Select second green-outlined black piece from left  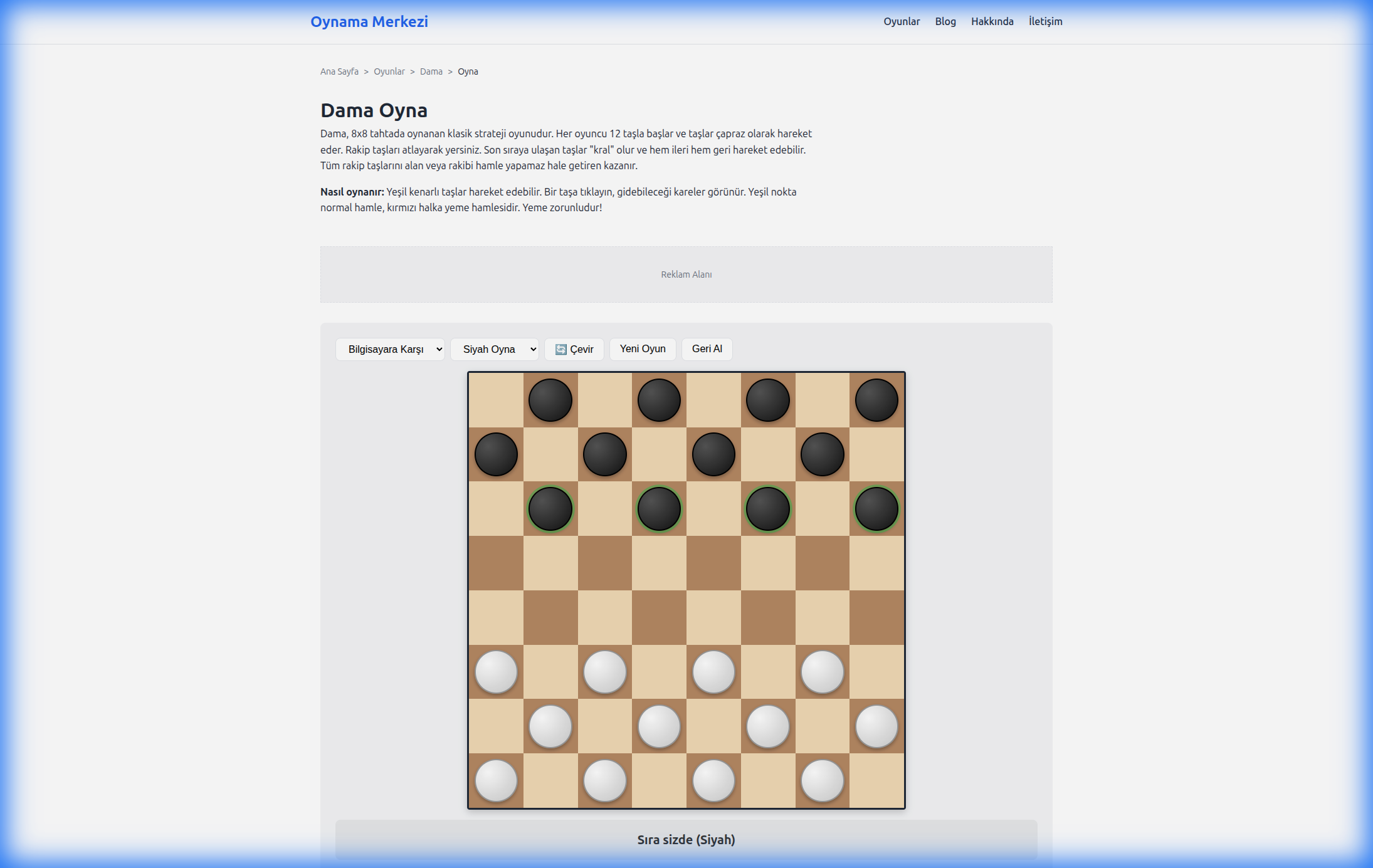659,509
